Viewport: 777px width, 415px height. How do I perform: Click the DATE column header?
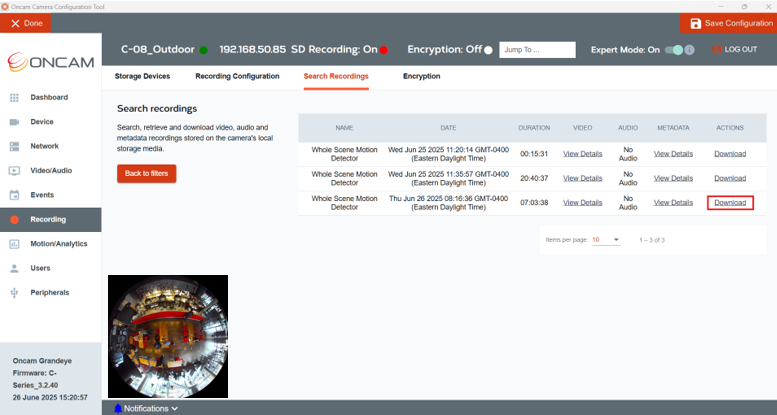point(448,128)
